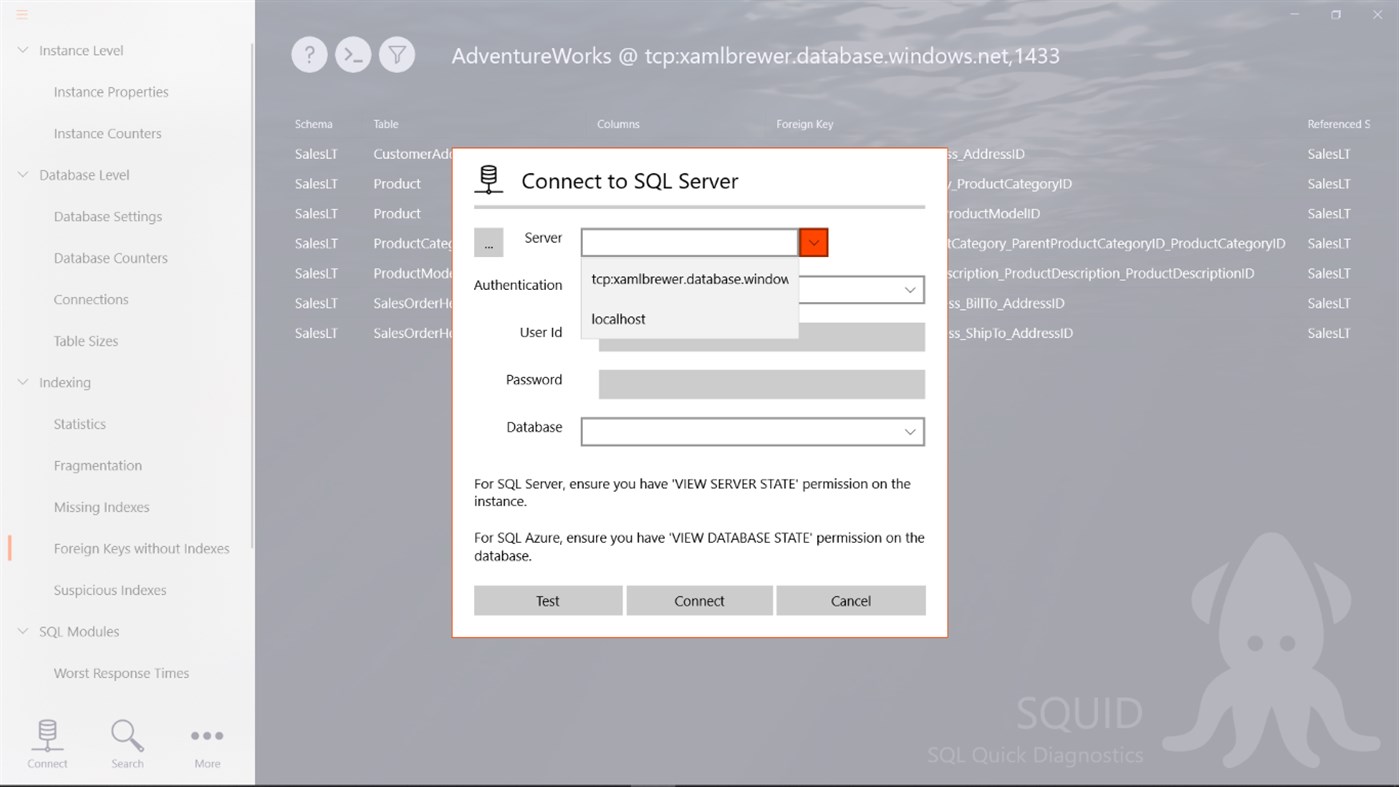Open Suspicious Indexes page
The width and height of the screenshot is (1399, 787).
pyautogui.click(x=110, y=590)
